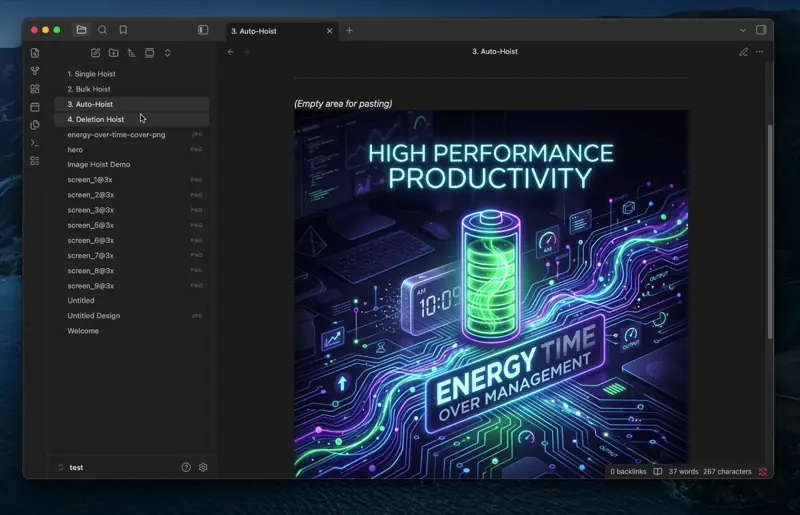This screenshot has height=515, width=800.
Task: Create a new folder in explorer
Action: [113, 53]
